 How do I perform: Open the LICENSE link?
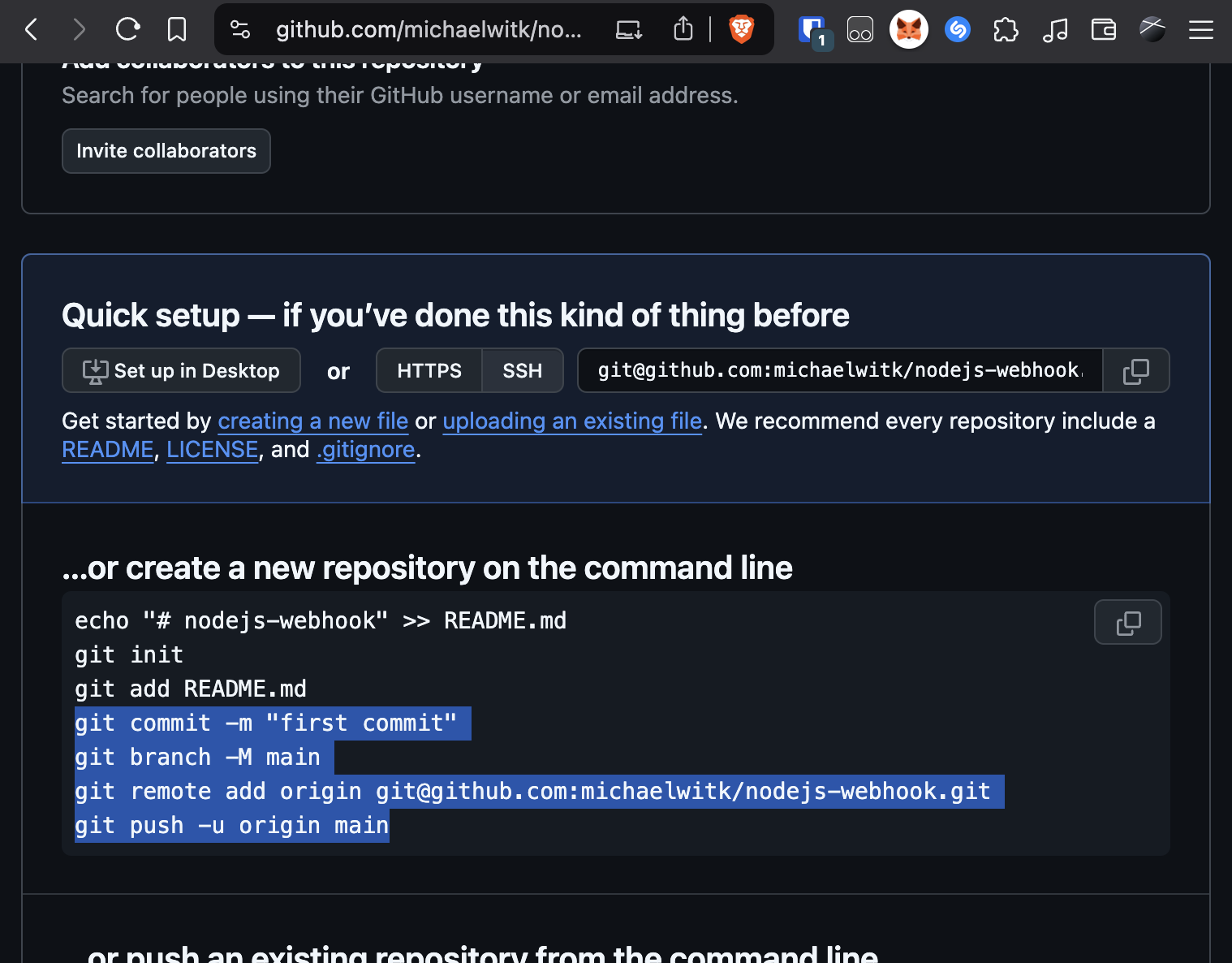tap(213, 450)
